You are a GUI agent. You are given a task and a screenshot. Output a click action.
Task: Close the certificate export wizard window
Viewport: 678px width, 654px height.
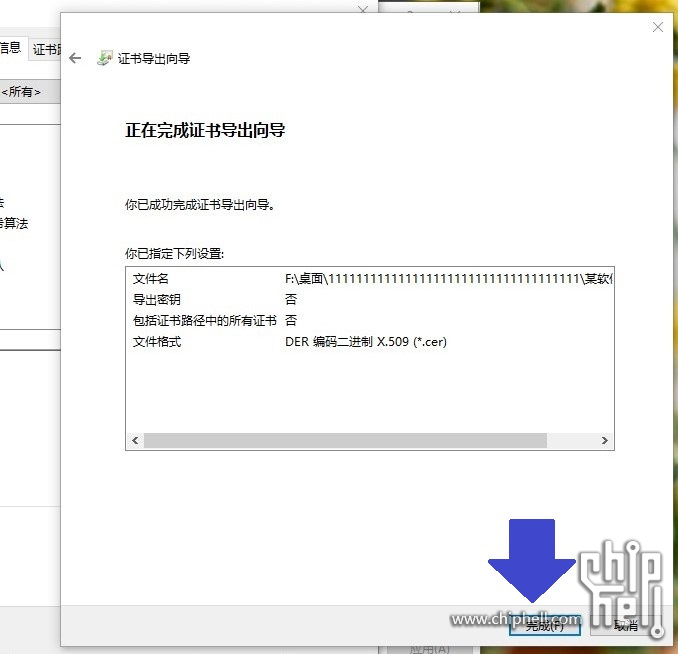pyautogui.click(x=658, y=27)
